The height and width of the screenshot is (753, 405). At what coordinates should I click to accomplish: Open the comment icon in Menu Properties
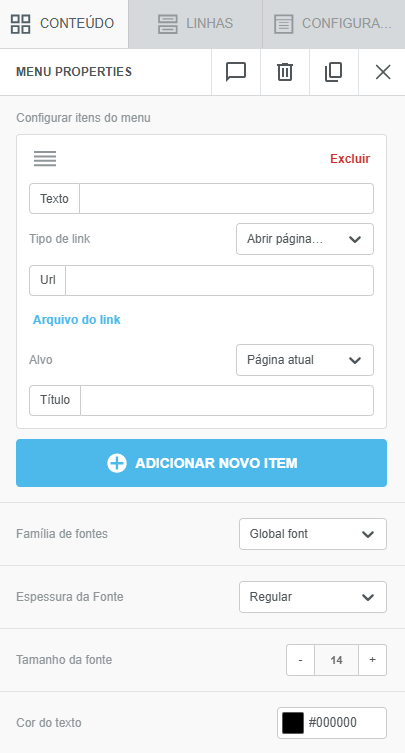tap(236, 72)
